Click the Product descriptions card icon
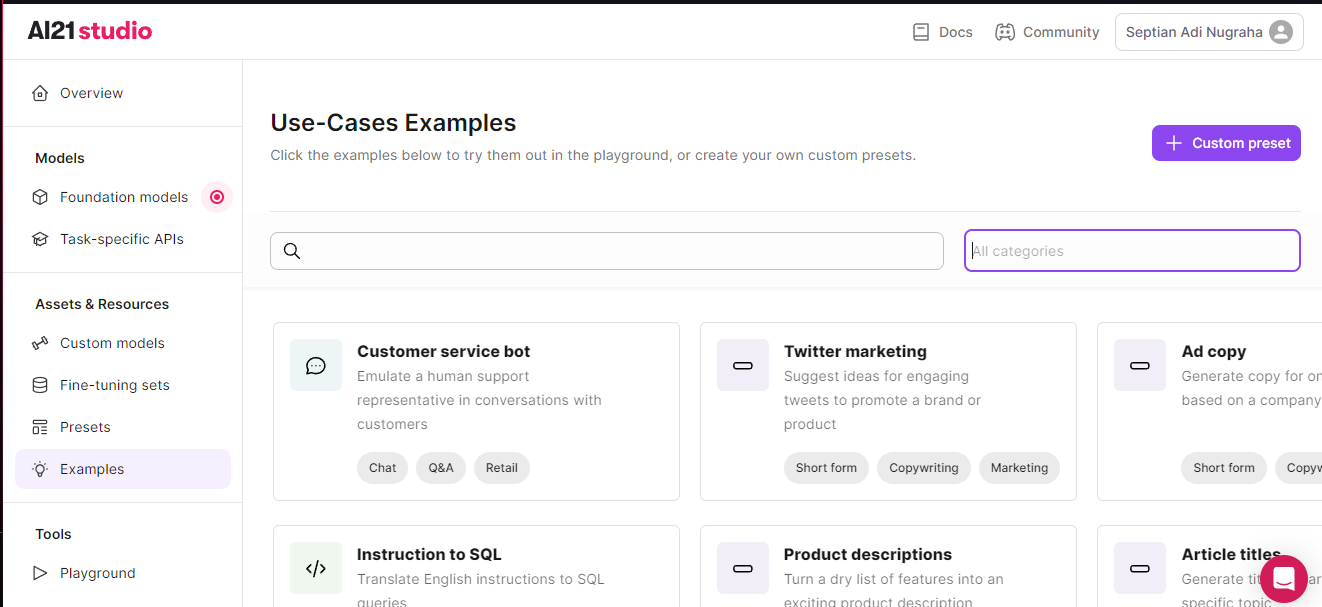 pyautogui.click(x=742, y=568)
